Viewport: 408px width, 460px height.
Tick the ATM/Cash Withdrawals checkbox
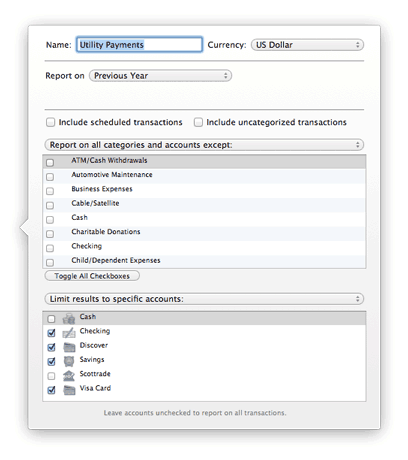pos(50,163)
